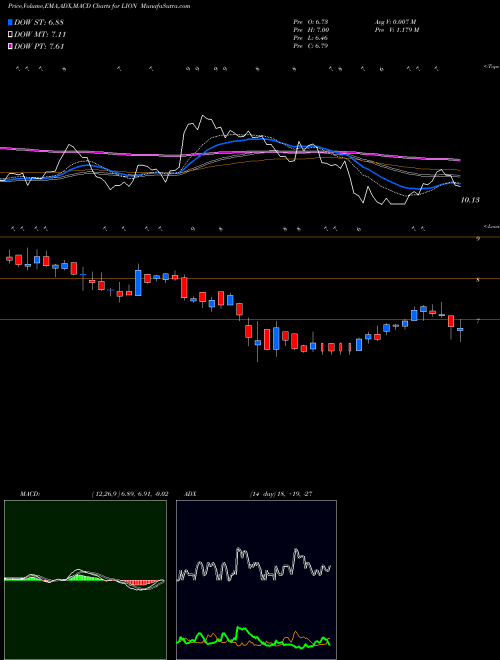Click the white DOW MT legend swatch
This screenshot has width=500, height=660.
[10, 35]
